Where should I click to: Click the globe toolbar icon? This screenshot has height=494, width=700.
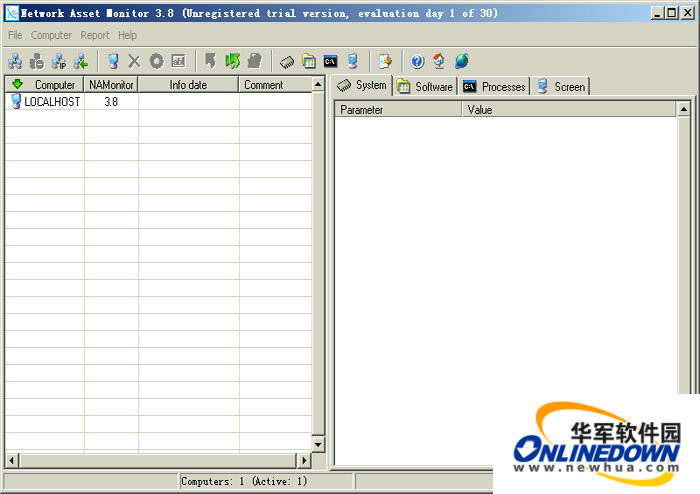click(461, 61)
